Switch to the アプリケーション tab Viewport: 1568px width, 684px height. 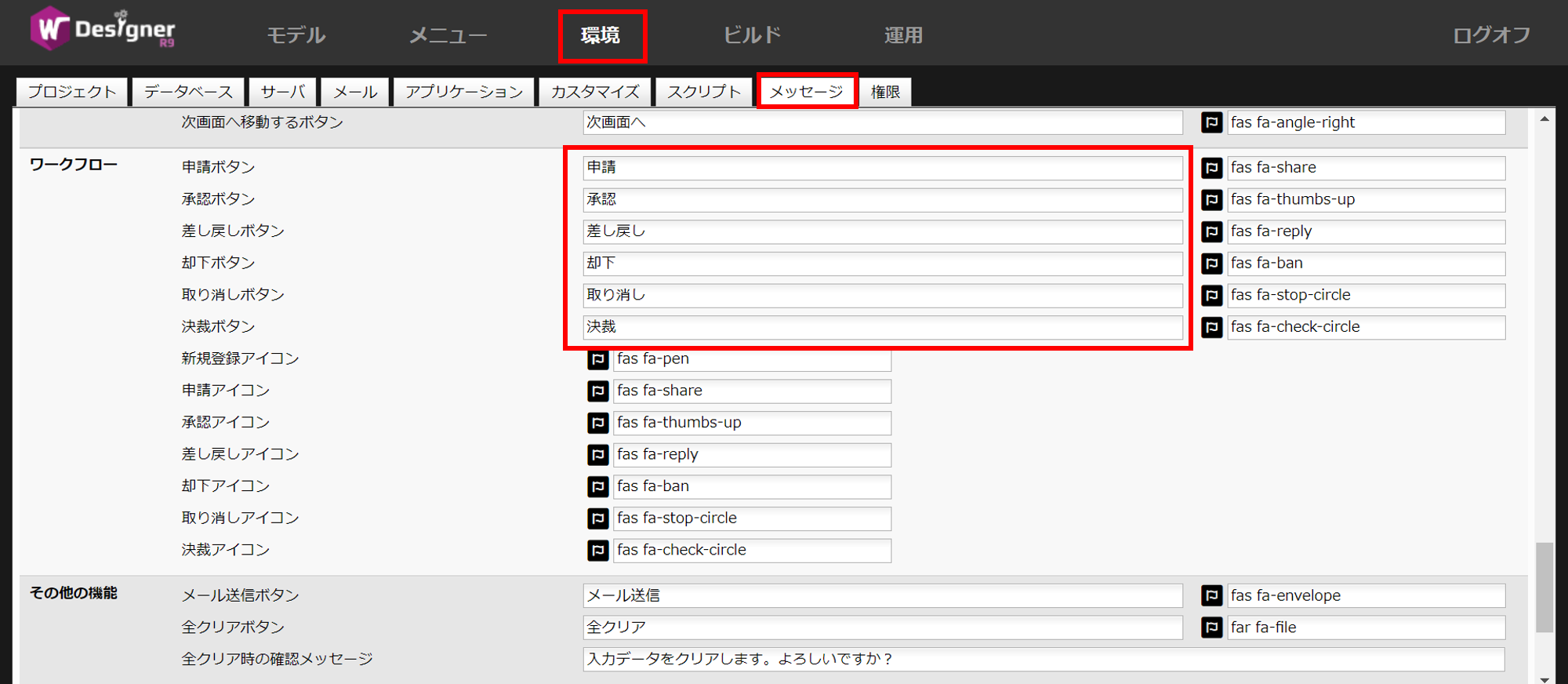[x=464, y=92]
